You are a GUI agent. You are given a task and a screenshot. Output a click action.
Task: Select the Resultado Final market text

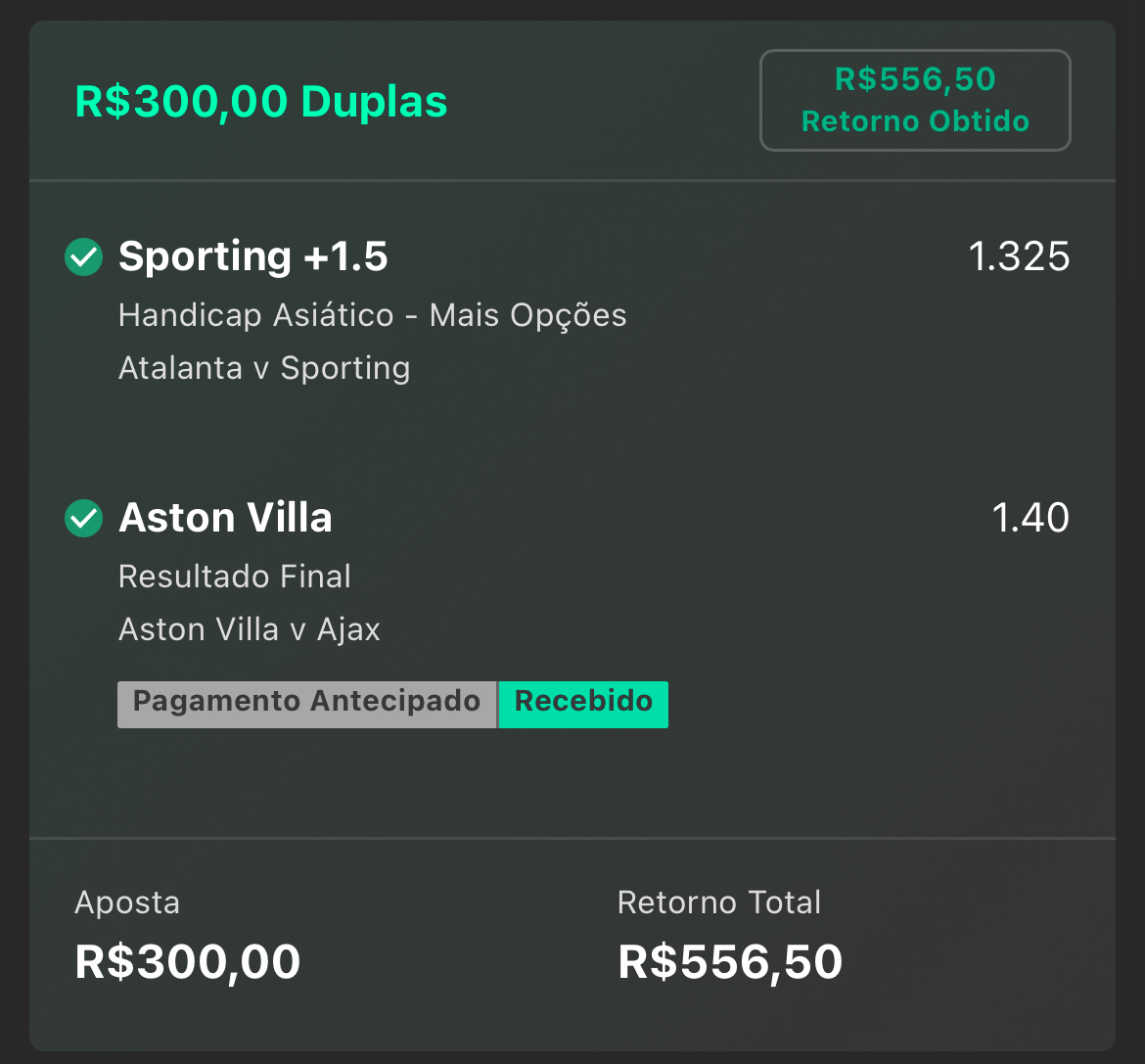click(235, 577)
